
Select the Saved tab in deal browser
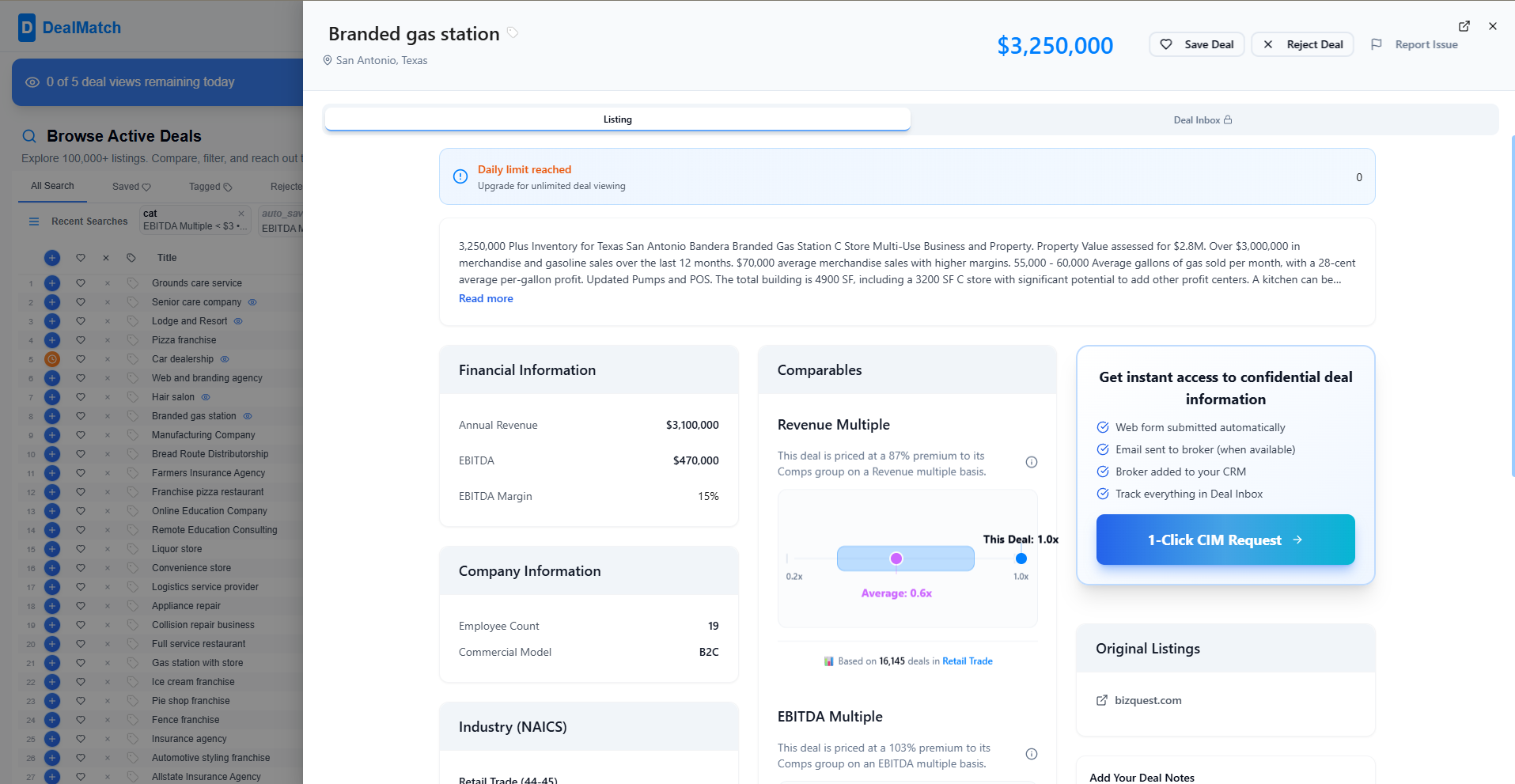(x=131, y=187)
